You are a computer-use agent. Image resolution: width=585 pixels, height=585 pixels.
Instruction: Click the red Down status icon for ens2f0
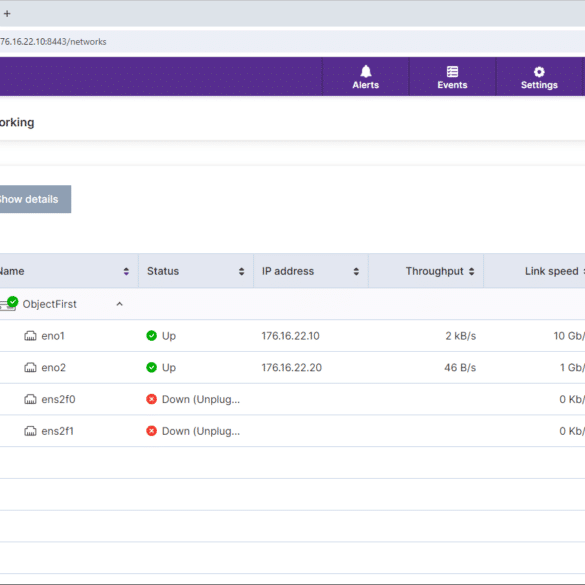(x=151, y=399)
